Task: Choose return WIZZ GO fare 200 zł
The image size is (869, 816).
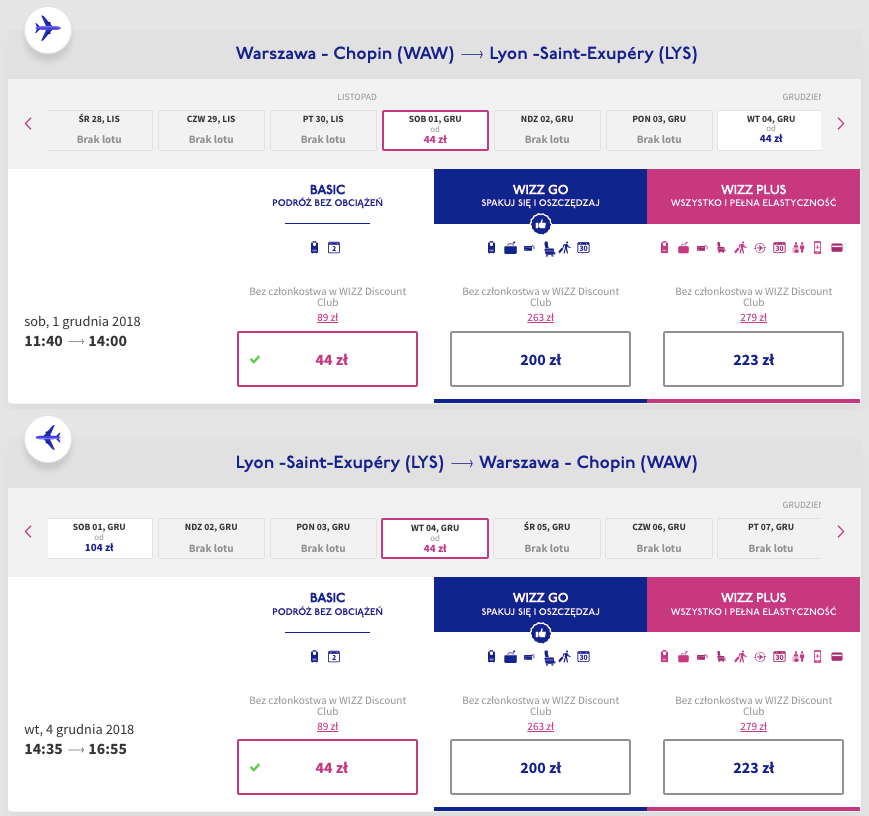Action: tap(540, 767)
